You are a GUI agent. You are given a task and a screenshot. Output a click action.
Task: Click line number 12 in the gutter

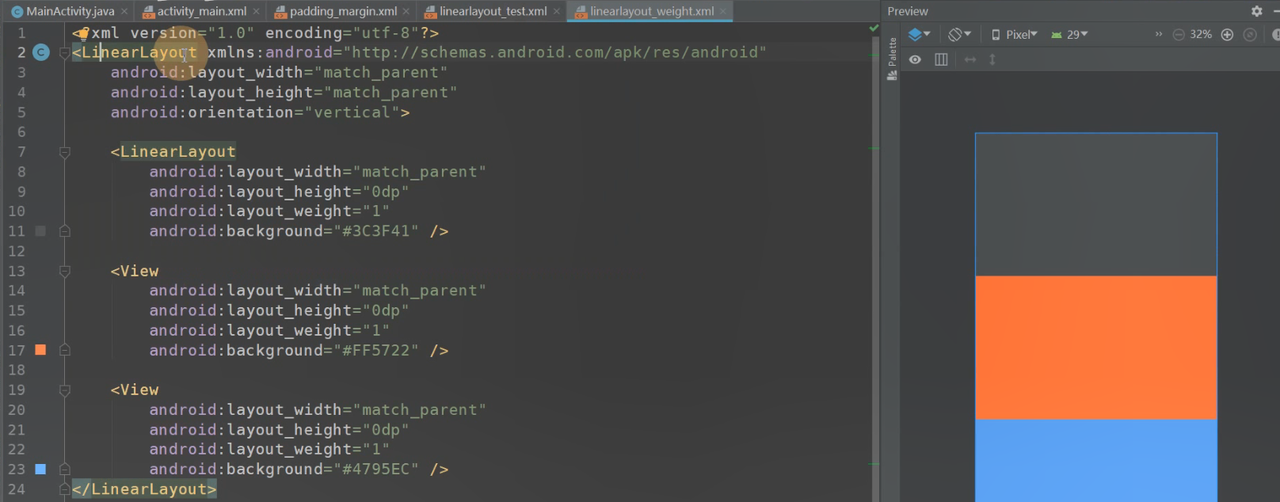pyautogui.click(x=17, y=251)
